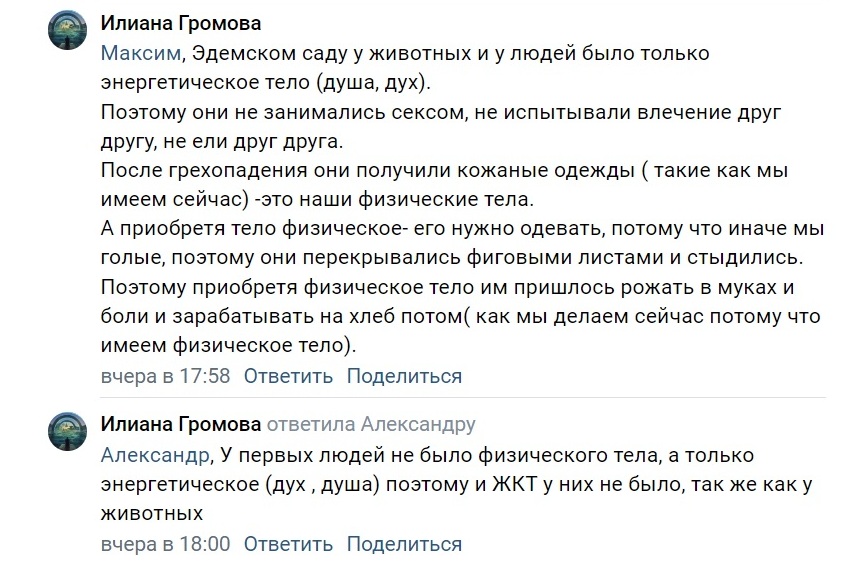Open Илиана Громова's profile from first comment name
This screenshot has width=854, height=563.
(182, 23)
